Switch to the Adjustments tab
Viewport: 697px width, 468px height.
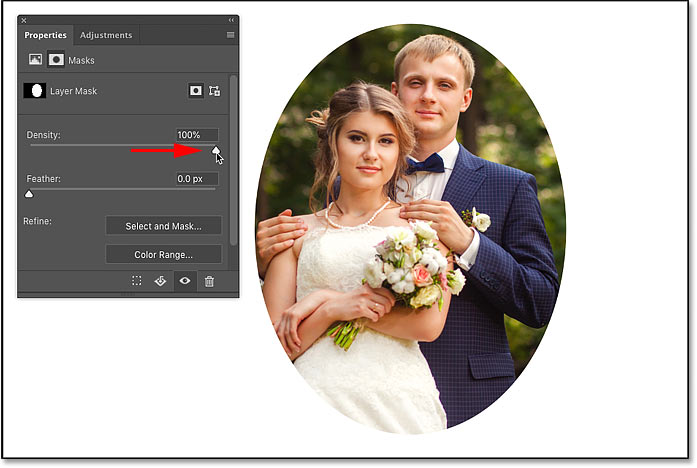[x=105, y=35]
